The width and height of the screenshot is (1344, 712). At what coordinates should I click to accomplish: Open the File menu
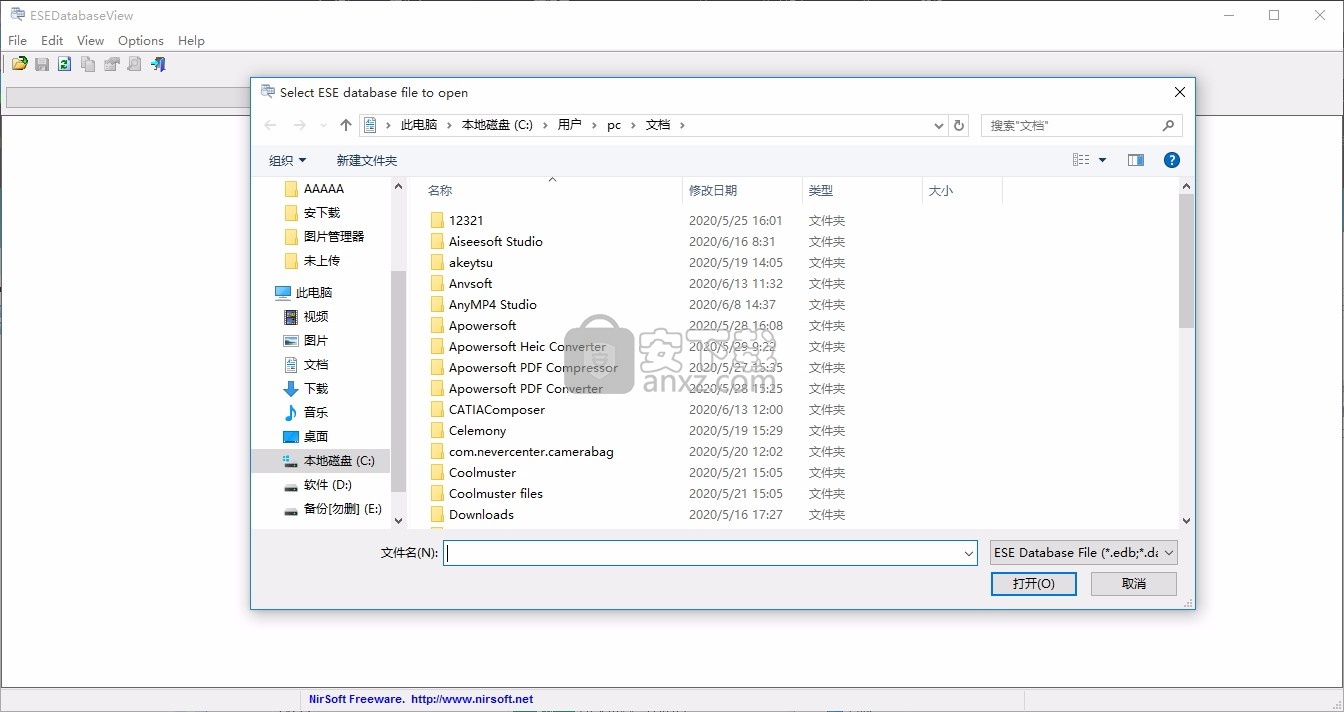[x=17, y=41]
